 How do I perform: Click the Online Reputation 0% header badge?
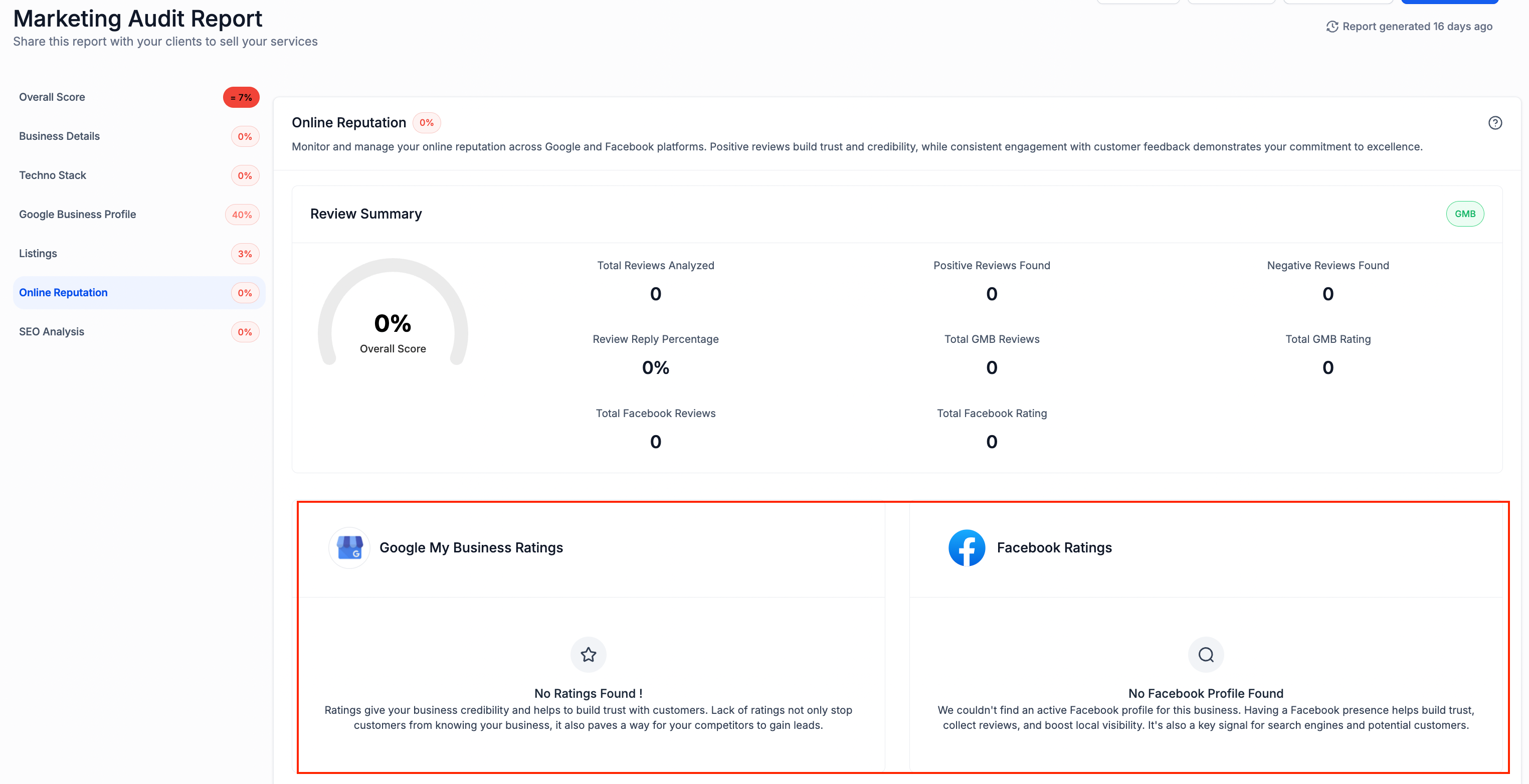426,123
